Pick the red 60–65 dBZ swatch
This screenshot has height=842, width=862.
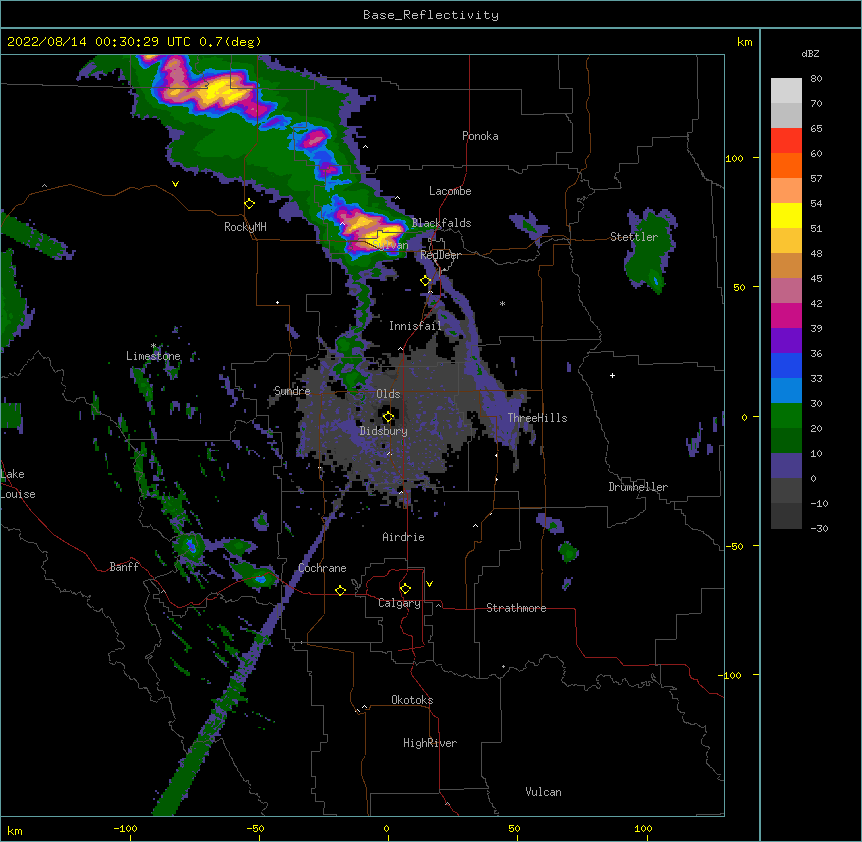(x=786, y=141)
